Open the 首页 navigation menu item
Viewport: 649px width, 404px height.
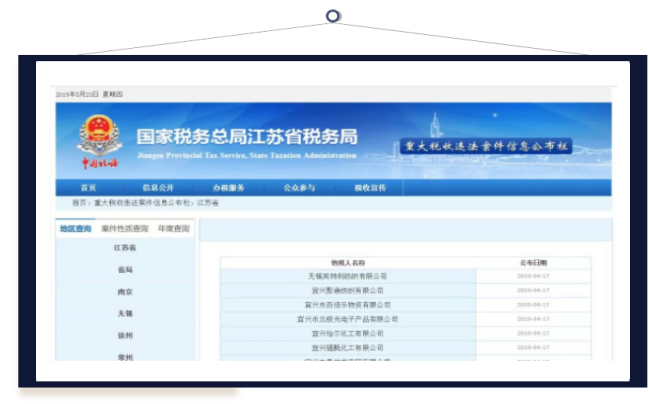pos(88,187)
